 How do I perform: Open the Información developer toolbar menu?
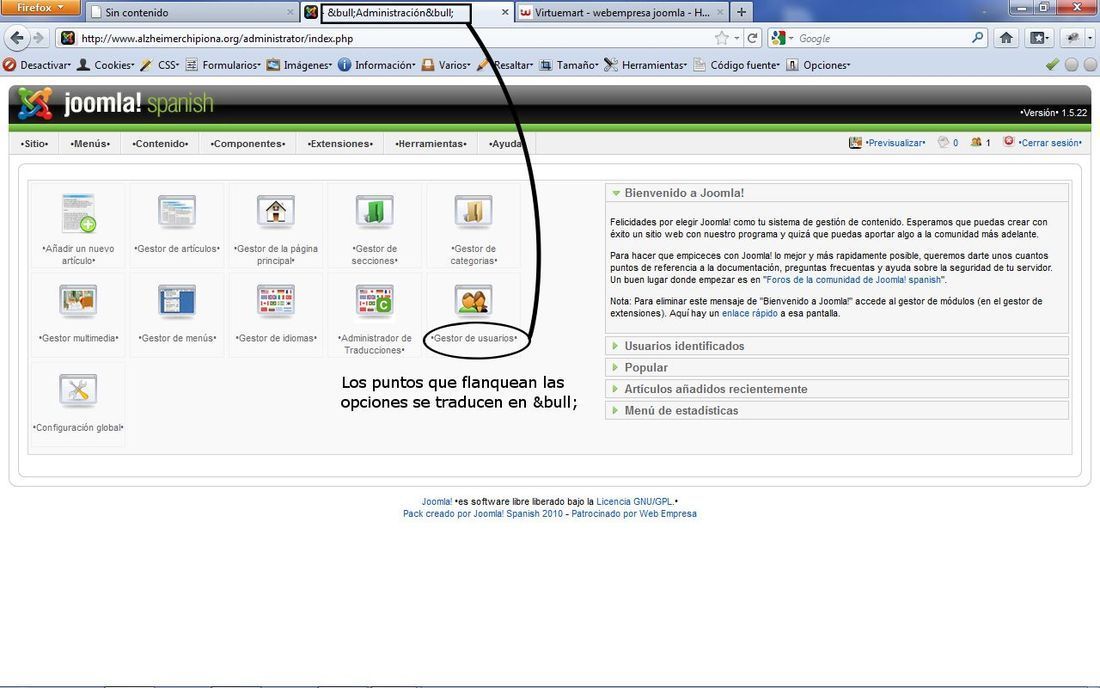[377, 65]
